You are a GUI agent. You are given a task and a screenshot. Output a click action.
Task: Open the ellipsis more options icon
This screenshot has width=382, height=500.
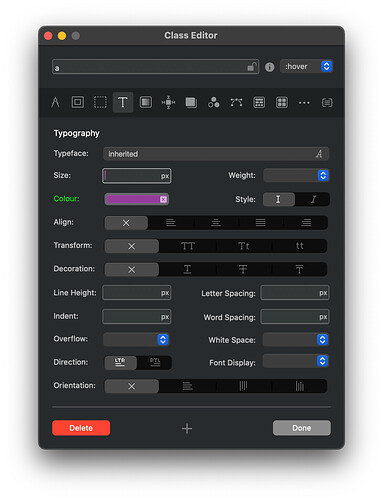pyautogui.click(x=304, y=103)
